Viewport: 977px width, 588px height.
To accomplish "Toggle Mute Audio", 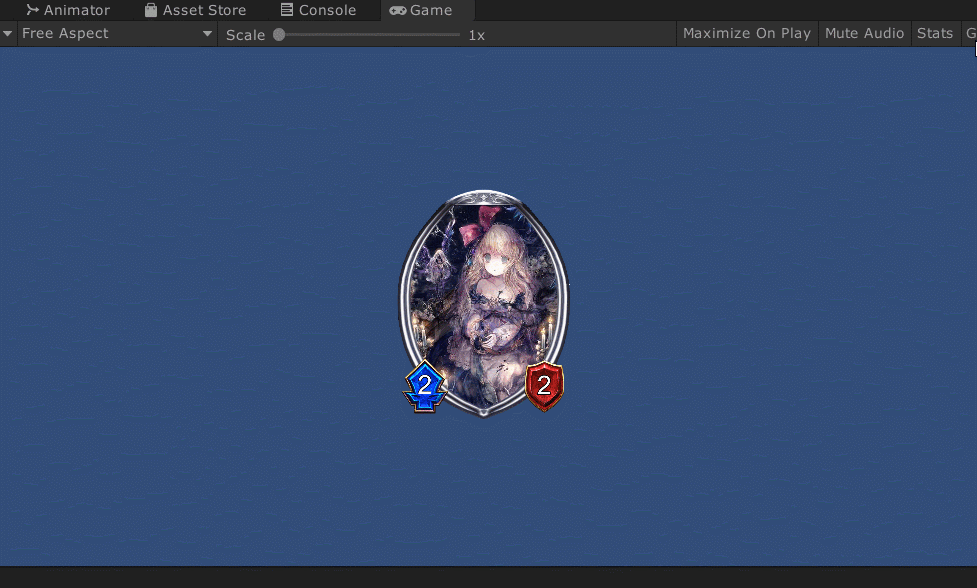I will pyautogui.click(x=864, y=34).
